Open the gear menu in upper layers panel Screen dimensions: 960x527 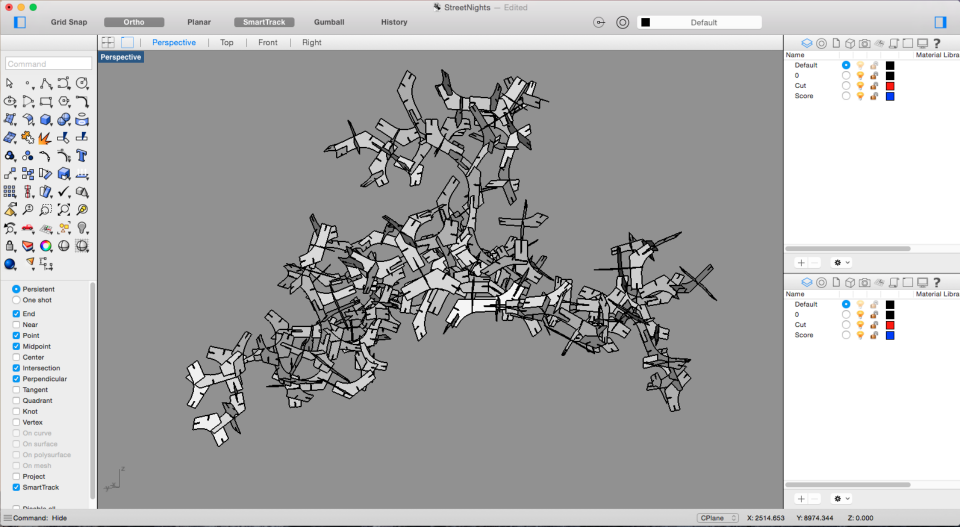[841, 262]
